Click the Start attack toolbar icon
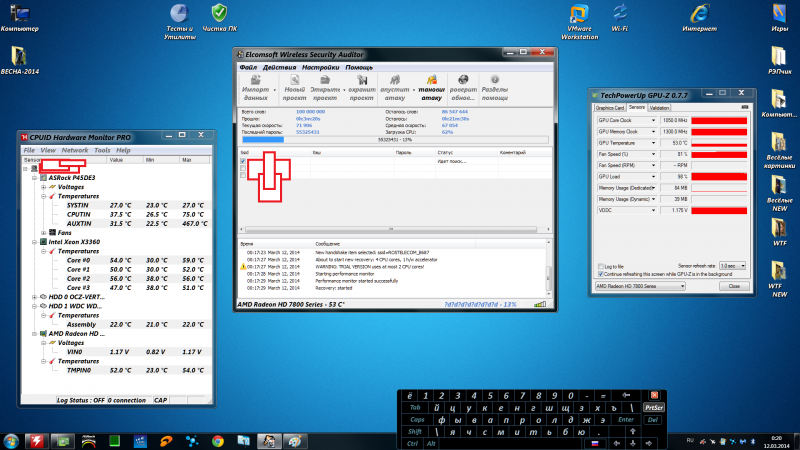Screen dimensions: 800x450 pos(395,80)
